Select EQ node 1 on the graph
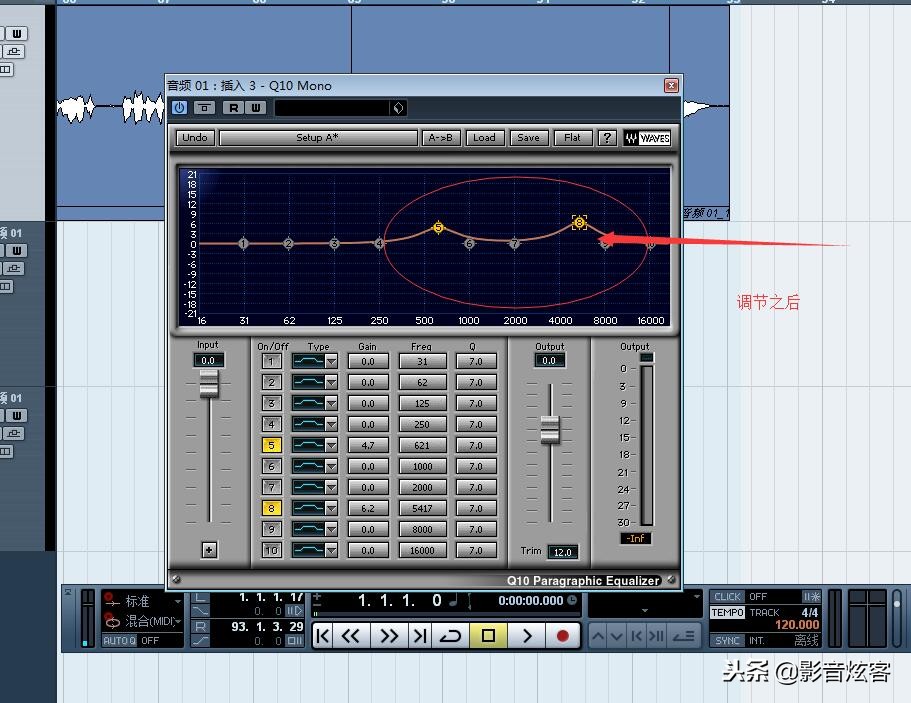 pos(243,243)
